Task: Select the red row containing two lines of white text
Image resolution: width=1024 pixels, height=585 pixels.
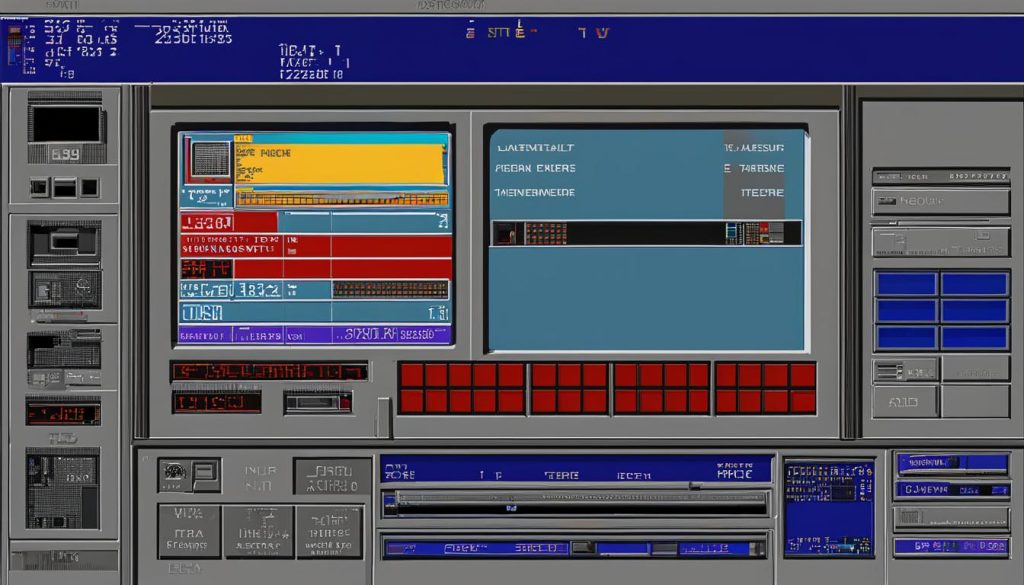Action: point(315,246)
